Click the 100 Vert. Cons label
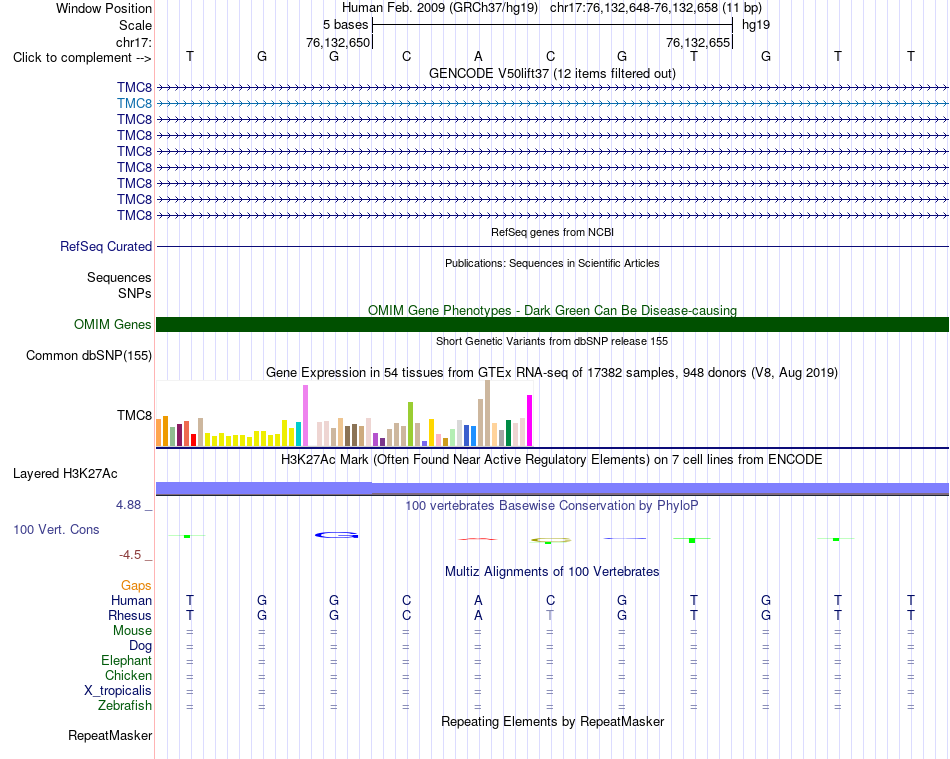Viewport: 950px width, 759px height. [56, 529]
